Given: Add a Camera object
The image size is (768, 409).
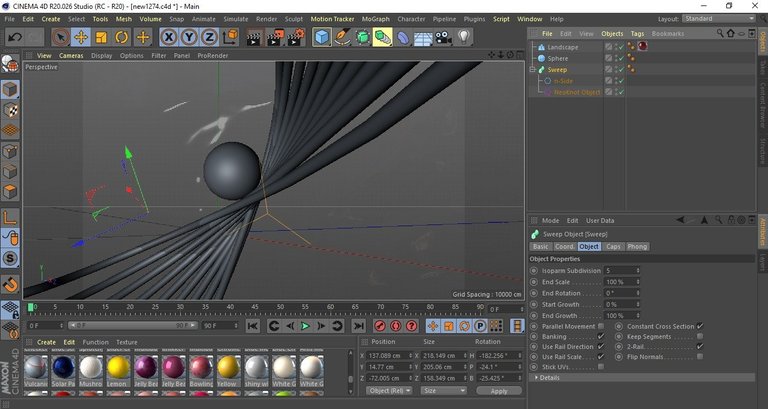Looking at the screenshot, I should click(443, 37).
